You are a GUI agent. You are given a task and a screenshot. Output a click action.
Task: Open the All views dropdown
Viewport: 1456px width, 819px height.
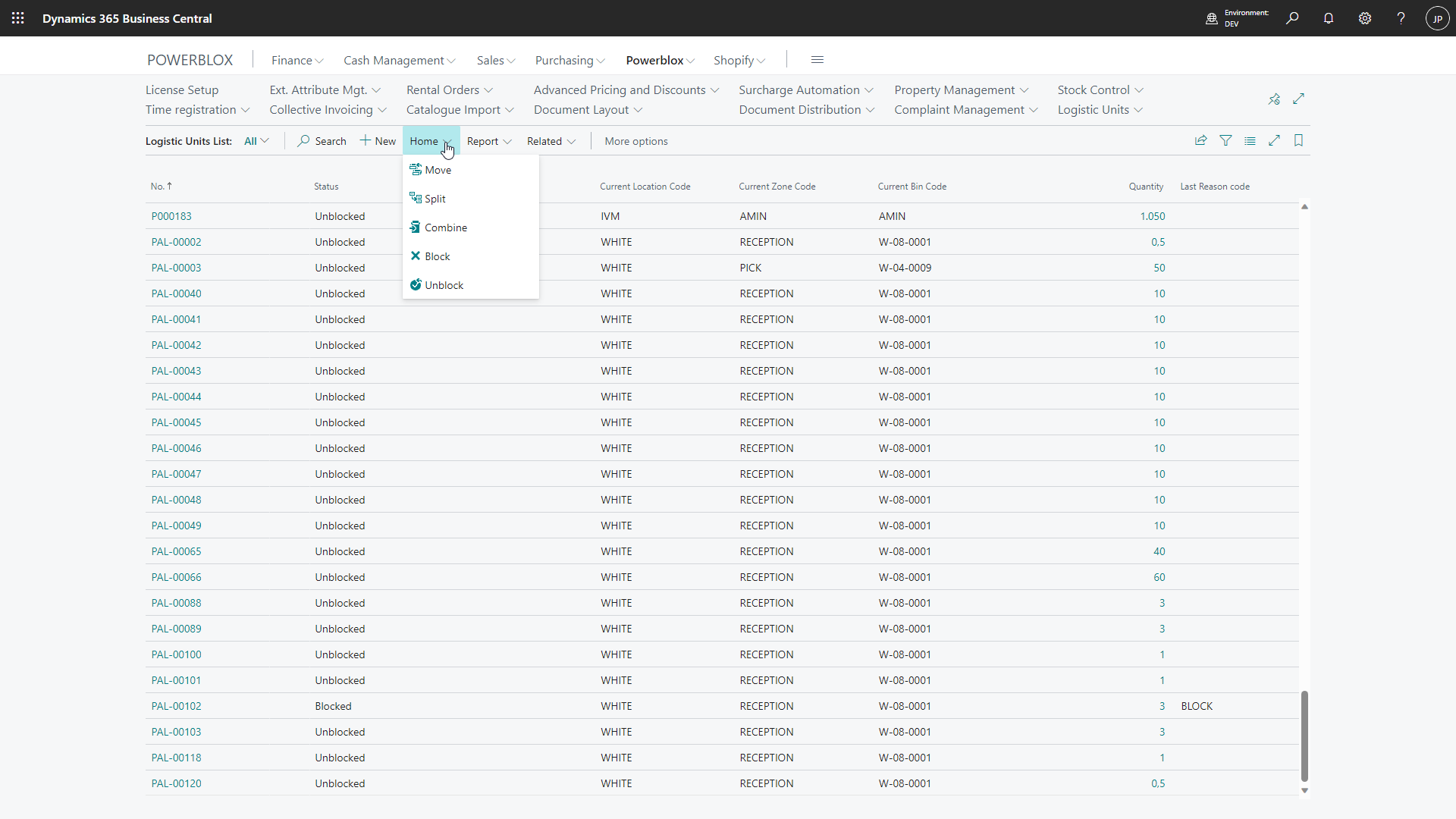(x=256, y=141)
